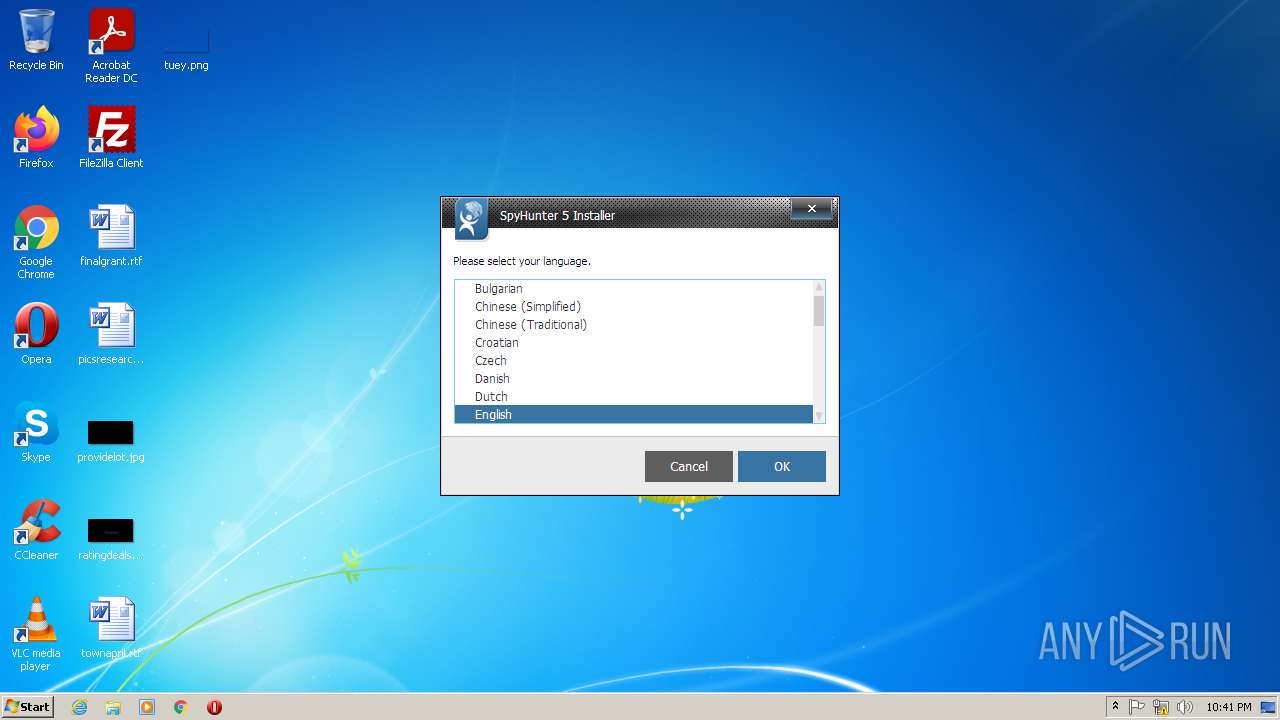The width and height of the screenshot is (1280, 720).
Task: Select Chinese (Traditional) language
Action: tap(634, 325)
